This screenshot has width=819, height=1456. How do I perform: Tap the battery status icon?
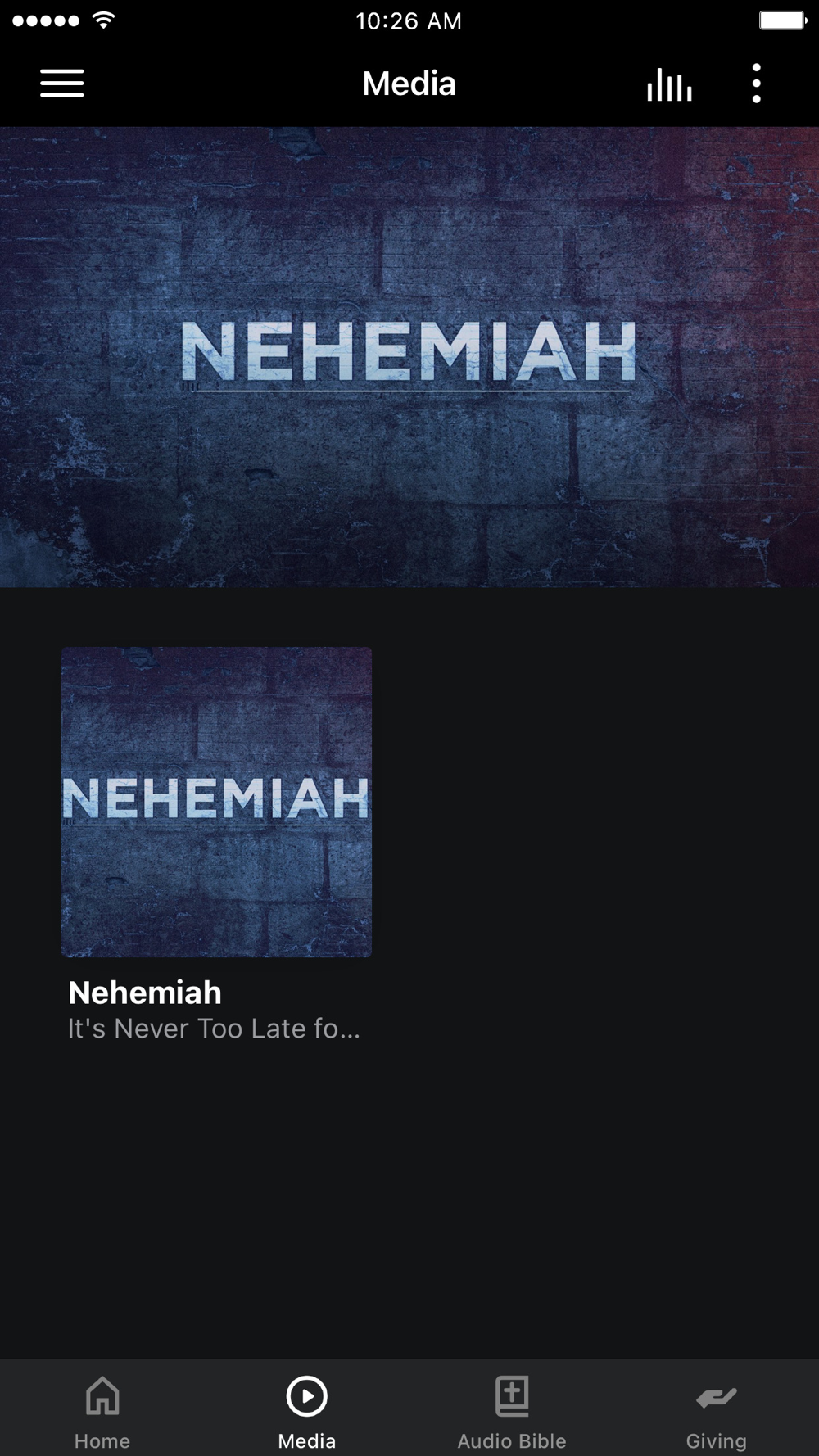click(783, 20)
